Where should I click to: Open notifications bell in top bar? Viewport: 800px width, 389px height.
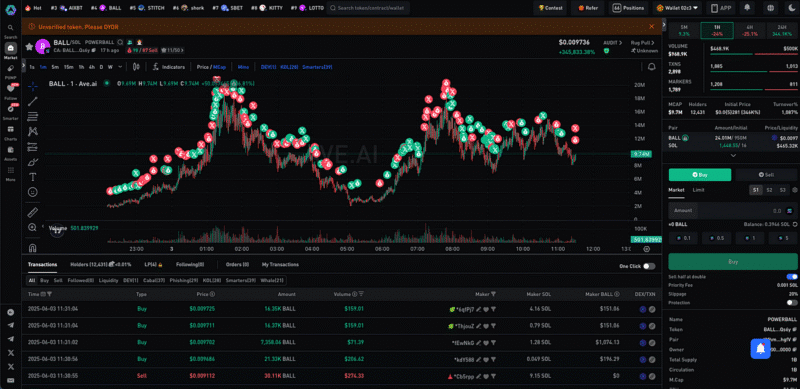pos(747,8)
